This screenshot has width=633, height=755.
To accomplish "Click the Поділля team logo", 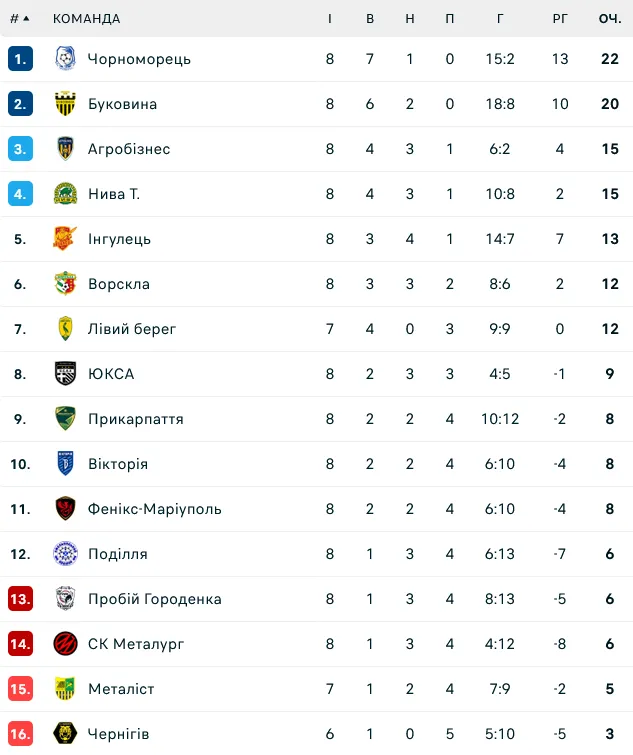I will click(x=65, y=554).
